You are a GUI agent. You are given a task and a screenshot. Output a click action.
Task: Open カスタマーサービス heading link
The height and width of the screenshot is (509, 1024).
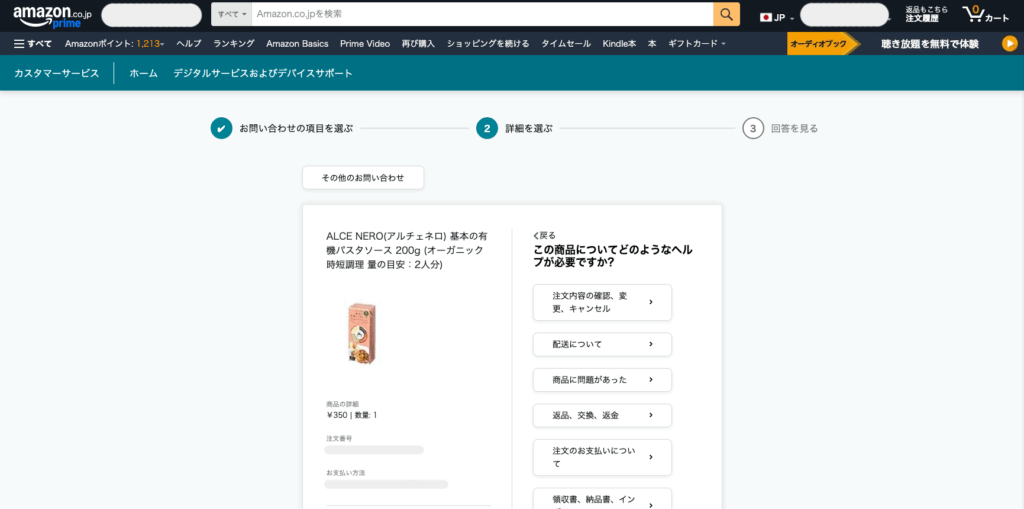(x=56, y=73)
